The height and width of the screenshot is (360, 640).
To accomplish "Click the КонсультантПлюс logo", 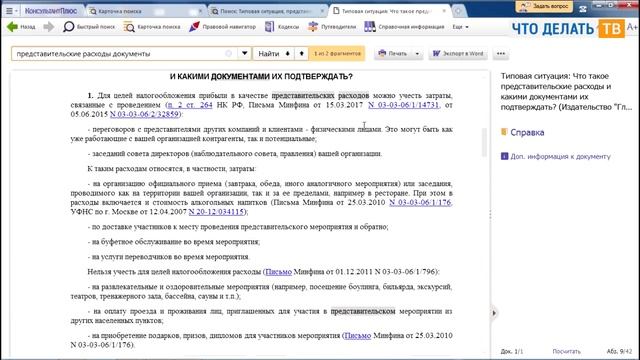I will [x=51, y=11].
